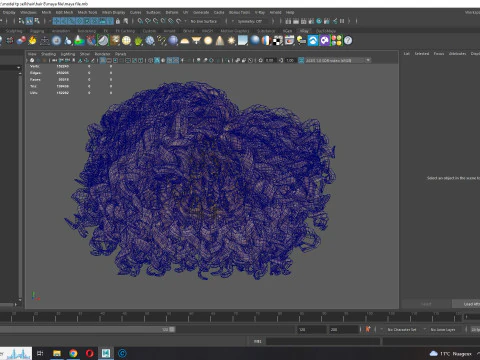Click the padlock icon in status line

tap(118, 21)
